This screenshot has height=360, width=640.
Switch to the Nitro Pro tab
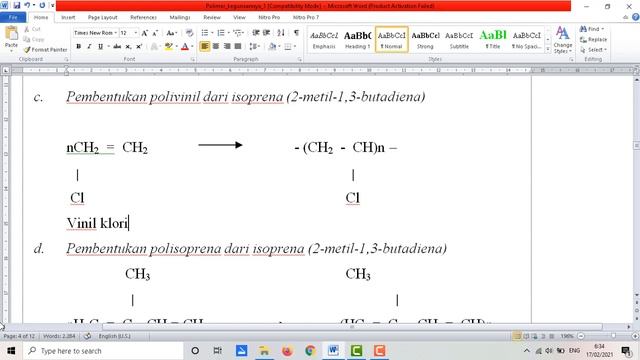(269, 17)
